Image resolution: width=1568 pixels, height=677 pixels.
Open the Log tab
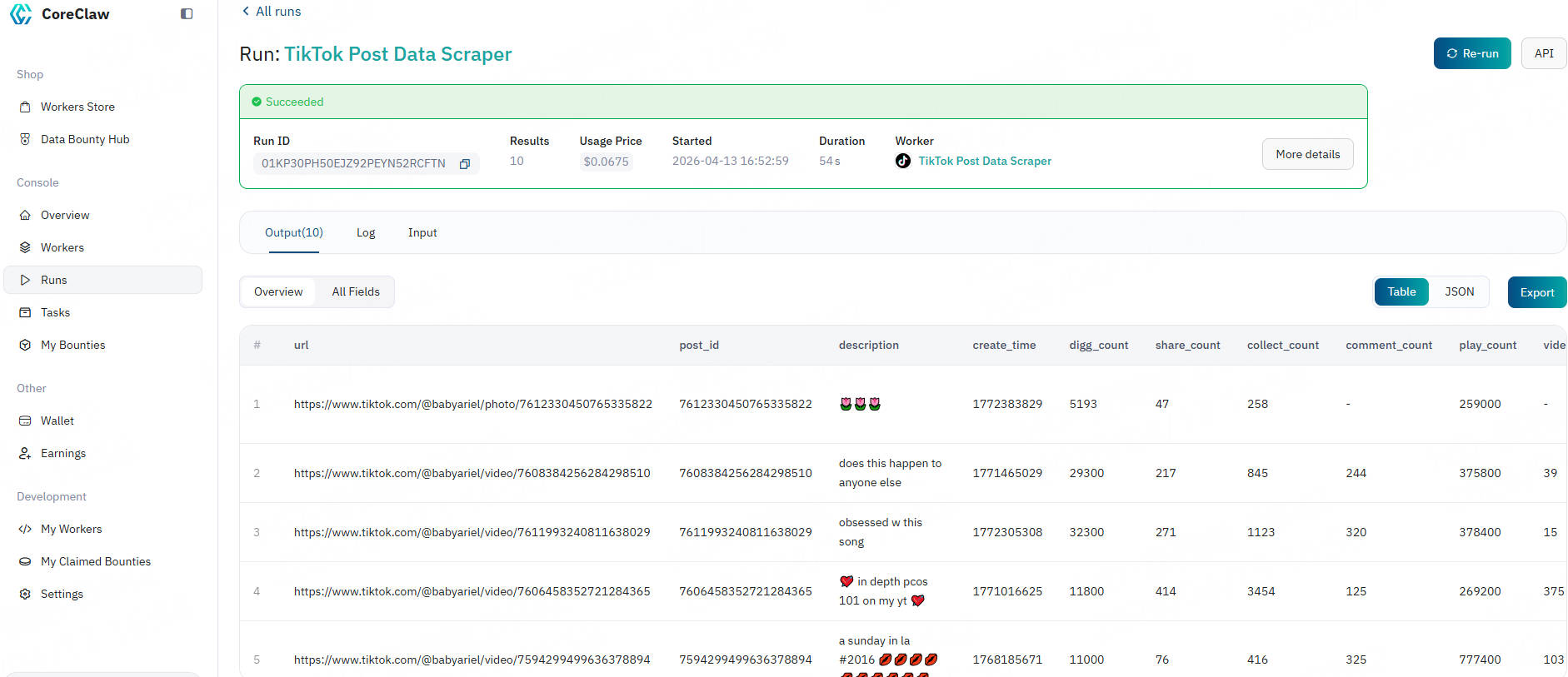pyautogui.click(x=366, y=233)
